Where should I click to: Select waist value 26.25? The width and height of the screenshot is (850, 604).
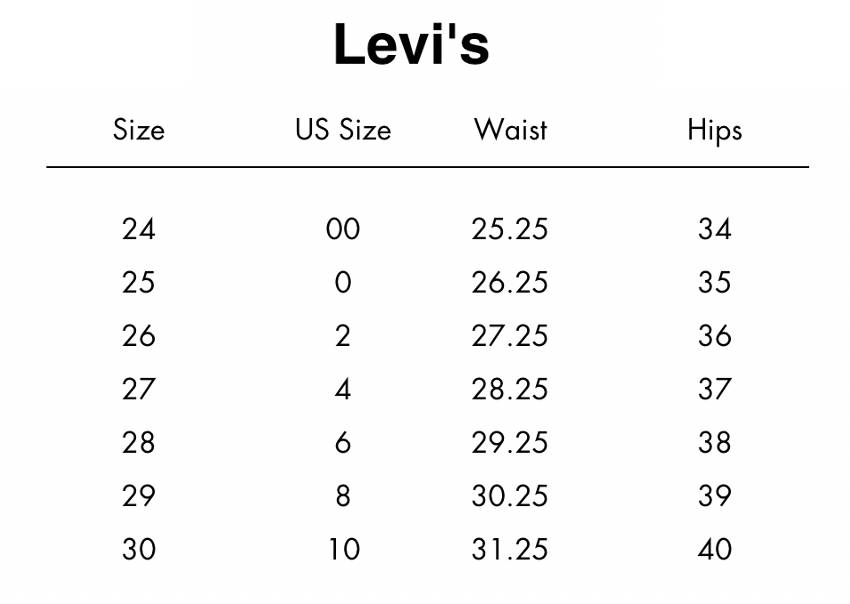(510, 282)
